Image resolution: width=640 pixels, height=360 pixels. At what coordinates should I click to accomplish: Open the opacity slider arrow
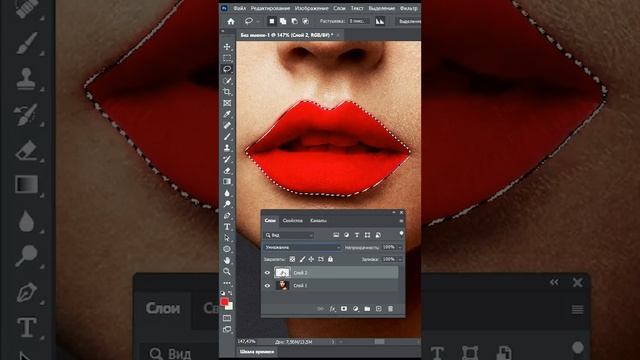tap(400, 247)
